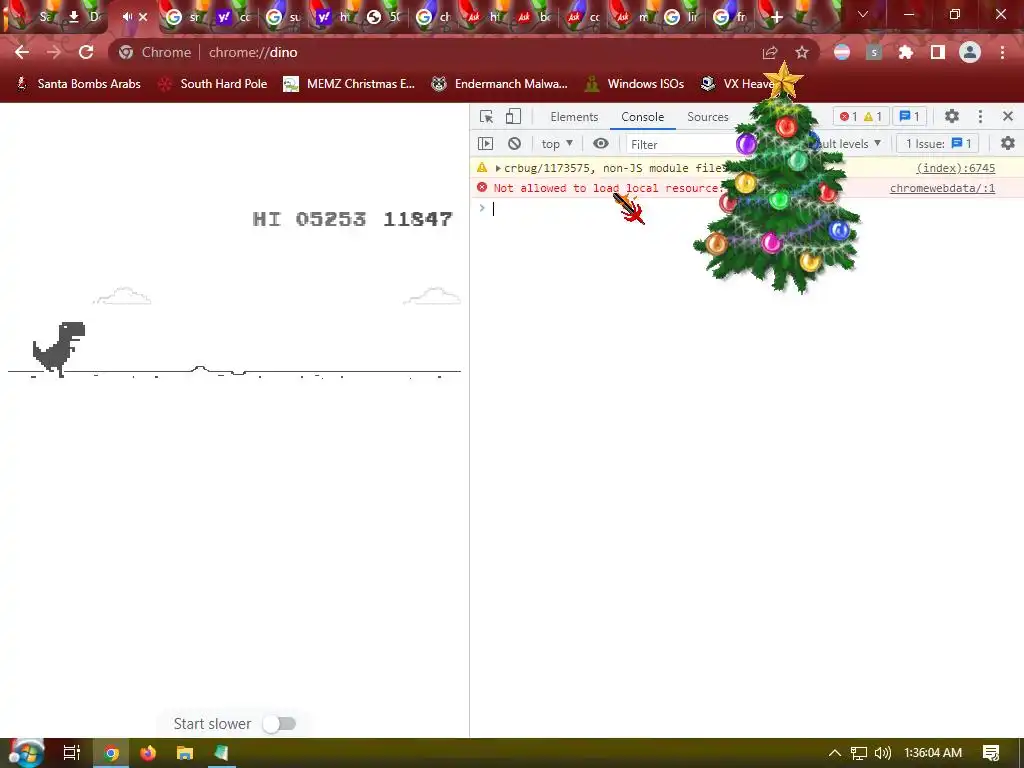The image size is (1024, 768).
Task: Open the 'top' JavaScript context dropdown
Action: click(557, 144)
